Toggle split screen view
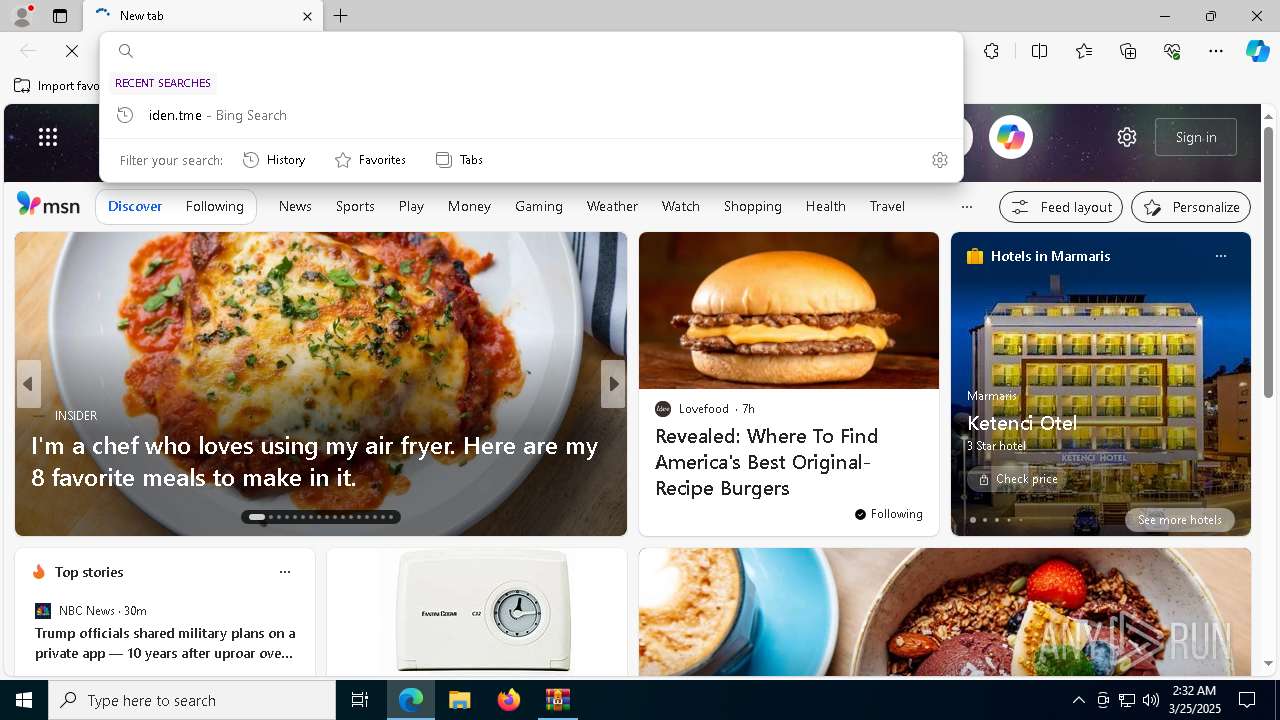The width and height of the screenshot is (1280, 720). click(x=1039, y=51)
